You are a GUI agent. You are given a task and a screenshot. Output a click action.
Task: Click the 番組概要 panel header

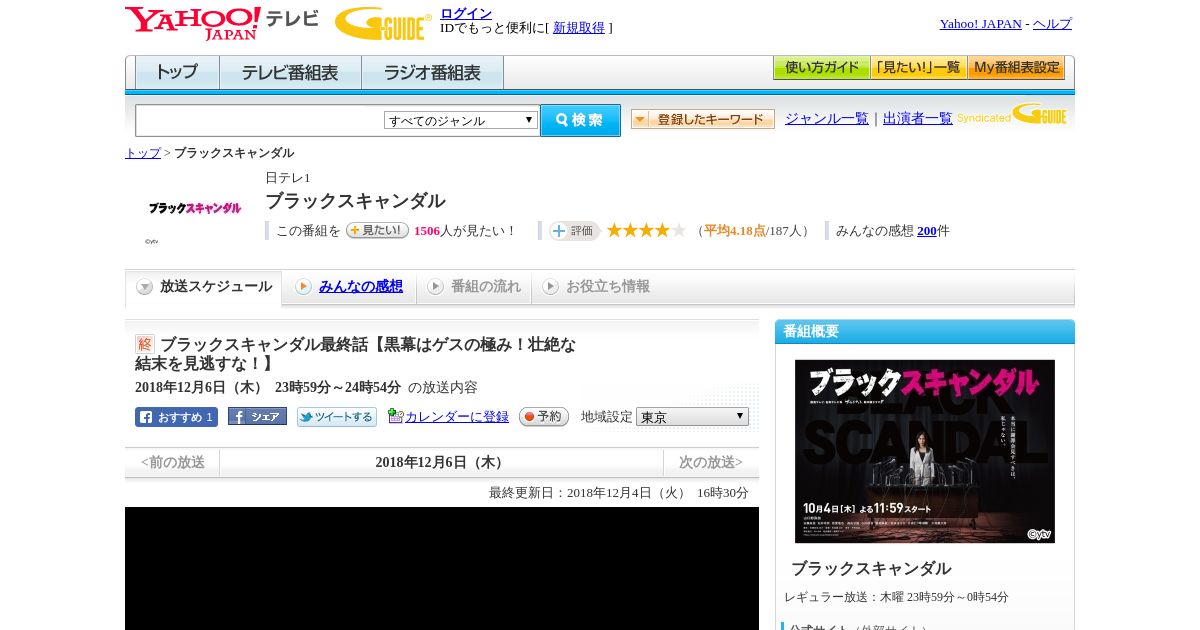point(925,332)
